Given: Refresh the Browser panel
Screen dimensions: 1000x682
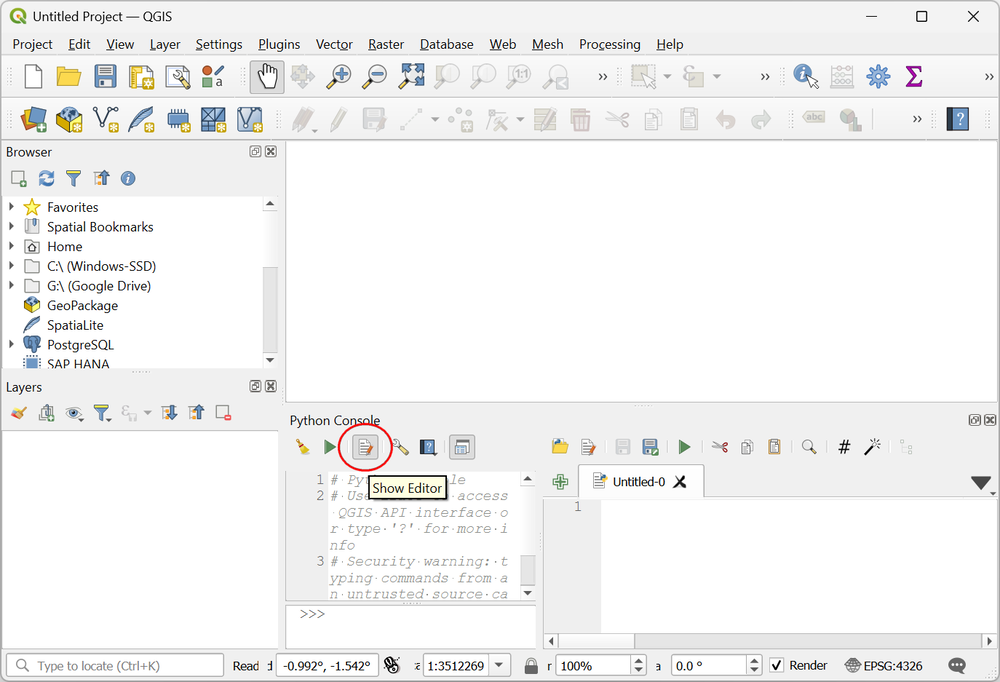Looking at the screenshot, I should click(47, 179).
